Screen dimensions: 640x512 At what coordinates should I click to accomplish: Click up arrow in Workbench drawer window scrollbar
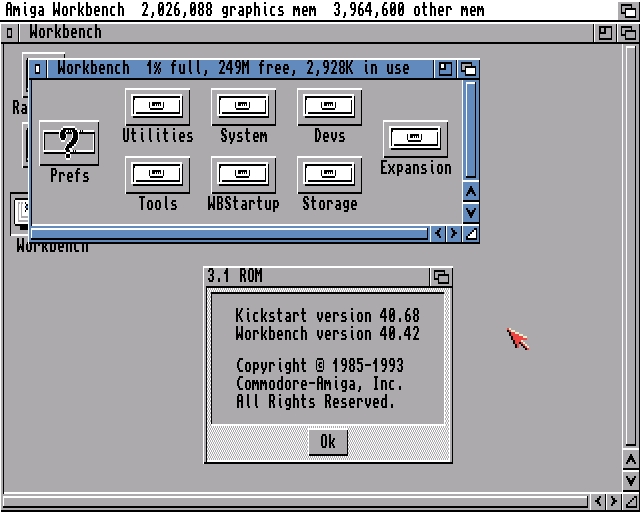click(x=471, y=191)
